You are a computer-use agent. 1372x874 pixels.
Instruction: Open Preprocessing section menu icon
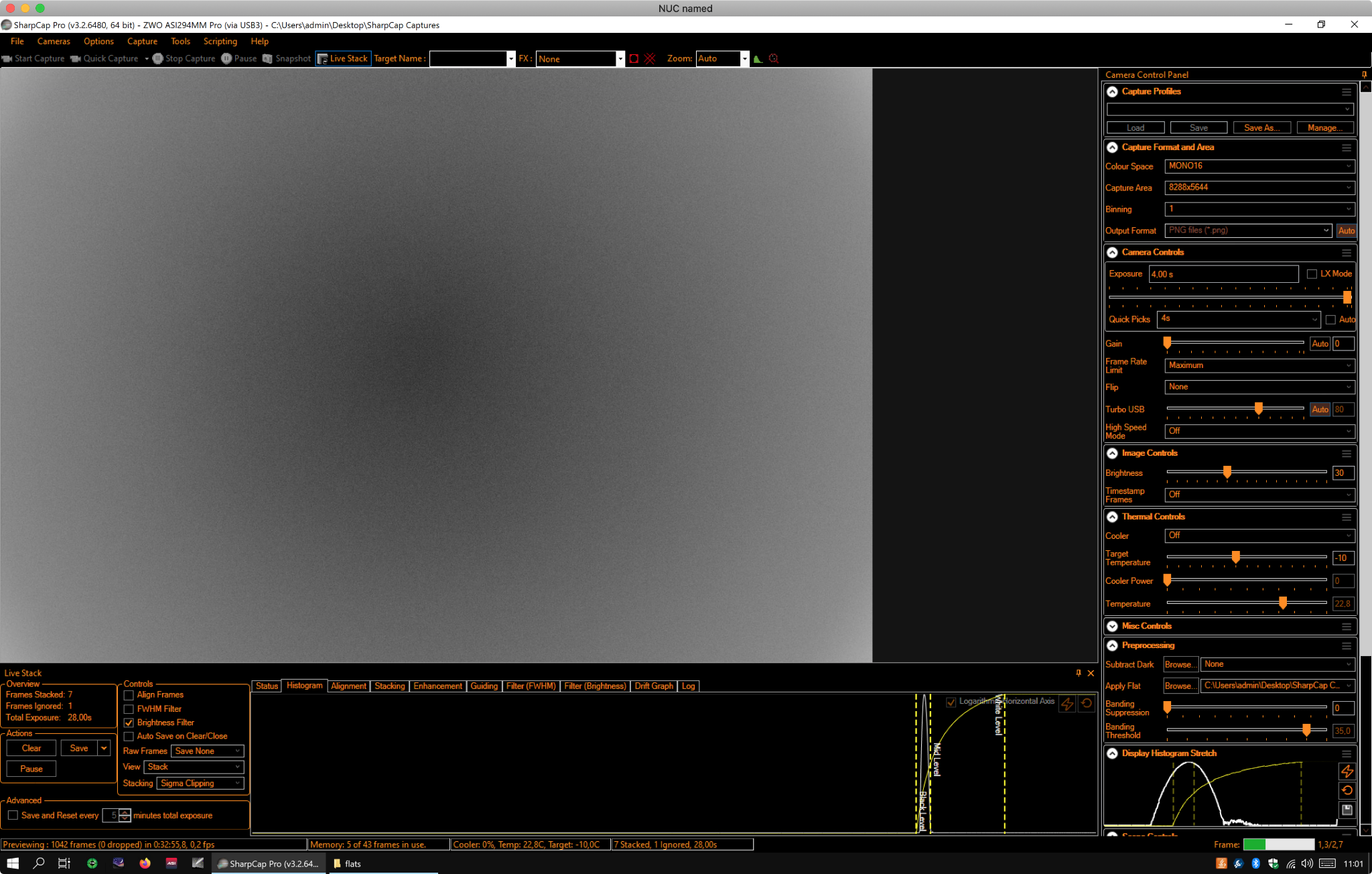[x=1347, y=645]
